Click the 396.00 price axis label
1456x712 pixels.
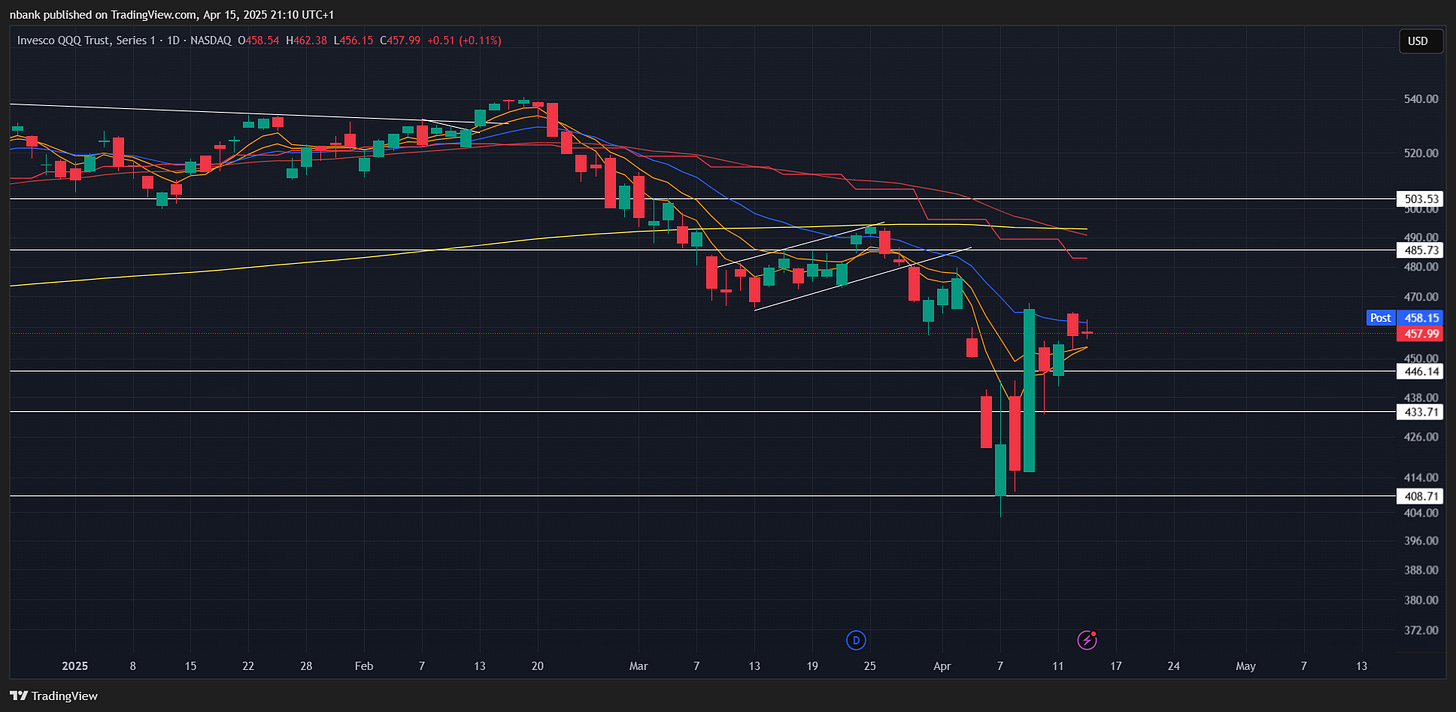(1419, 541)
